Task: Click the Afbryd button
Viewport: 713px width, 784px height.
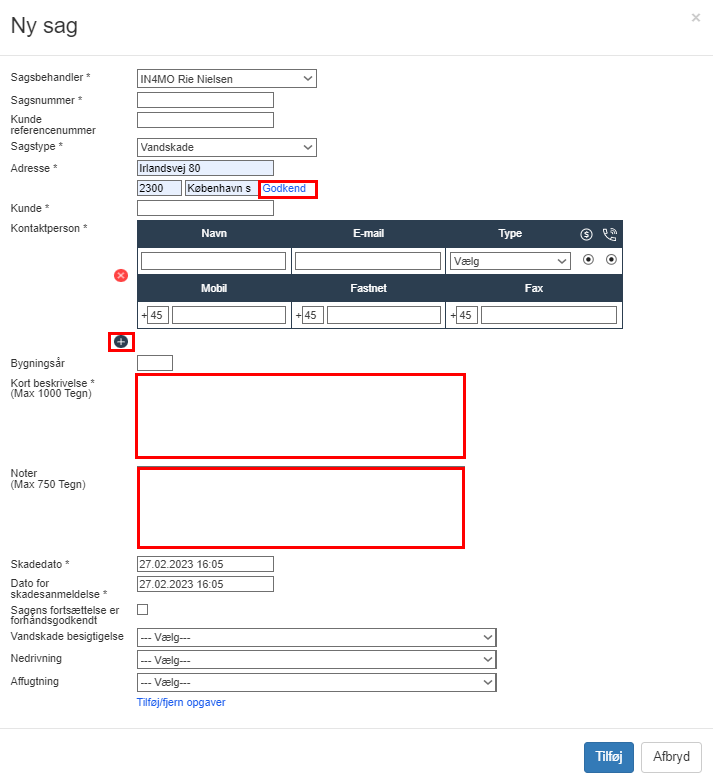Action: point(671,757)
